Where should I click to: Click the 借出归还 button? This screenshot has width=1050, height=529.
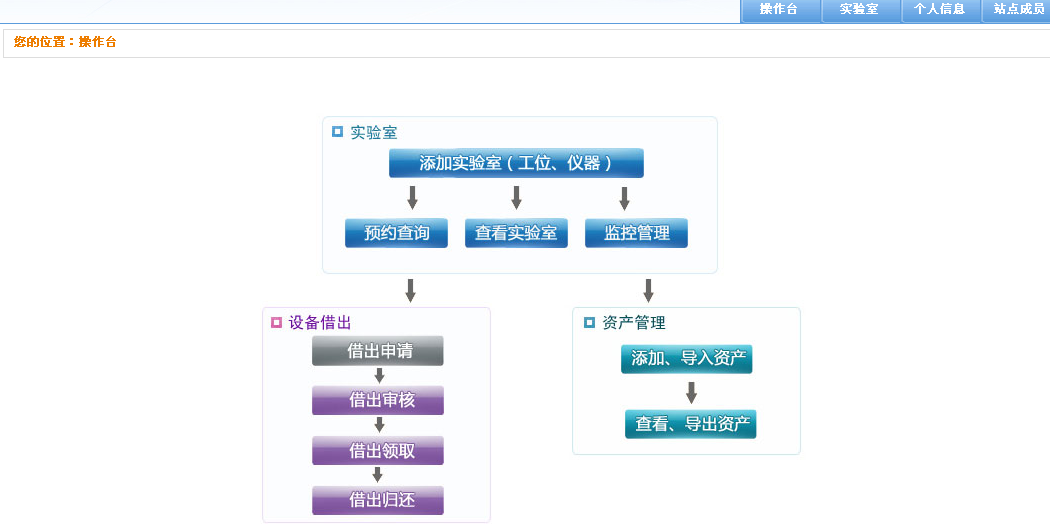tap(378, 500)
